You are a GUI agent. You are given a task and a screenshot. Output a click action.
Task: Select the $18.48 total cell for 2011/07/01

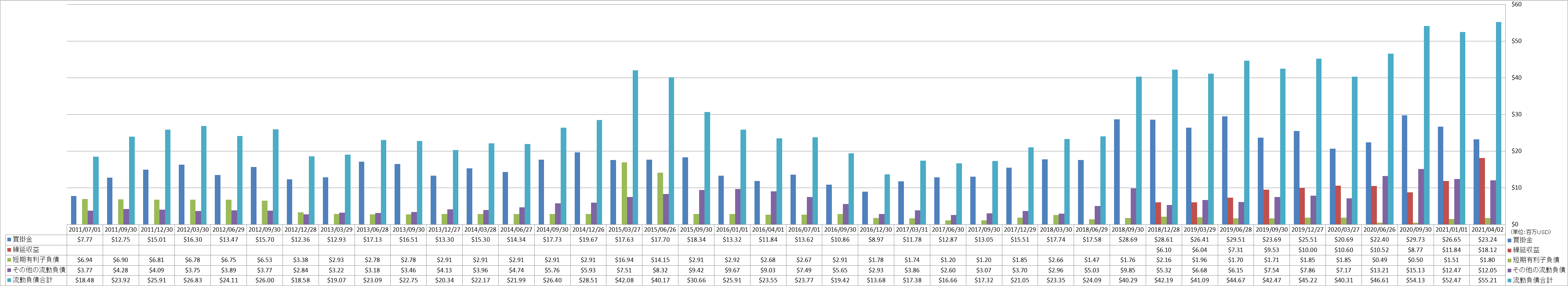pyautogui.click(x=85, y=280)
